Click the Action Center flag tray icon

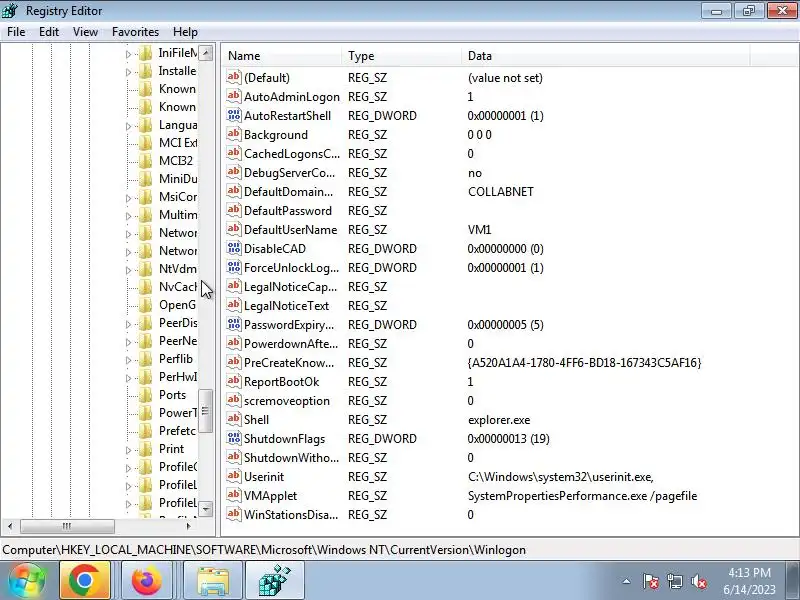coord(651,581)
